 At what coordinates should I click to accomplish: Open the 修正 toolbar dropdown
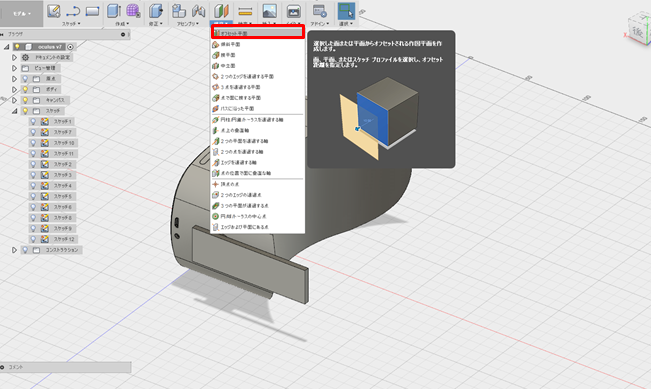(x=156, y=24)
